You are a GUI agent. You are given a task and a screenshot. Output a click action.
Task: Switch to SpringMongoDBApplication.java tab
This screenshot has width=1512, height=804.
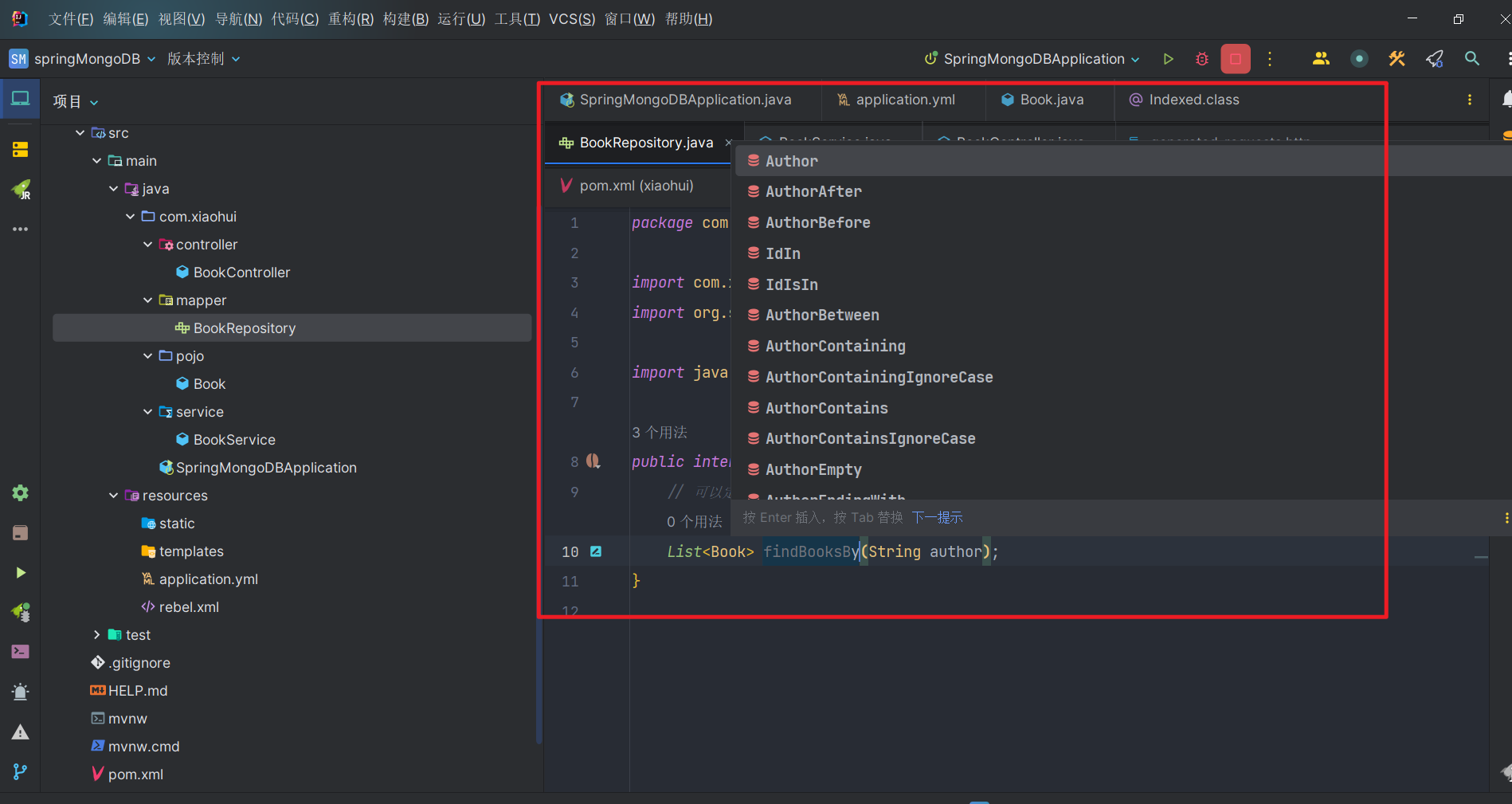676,100
